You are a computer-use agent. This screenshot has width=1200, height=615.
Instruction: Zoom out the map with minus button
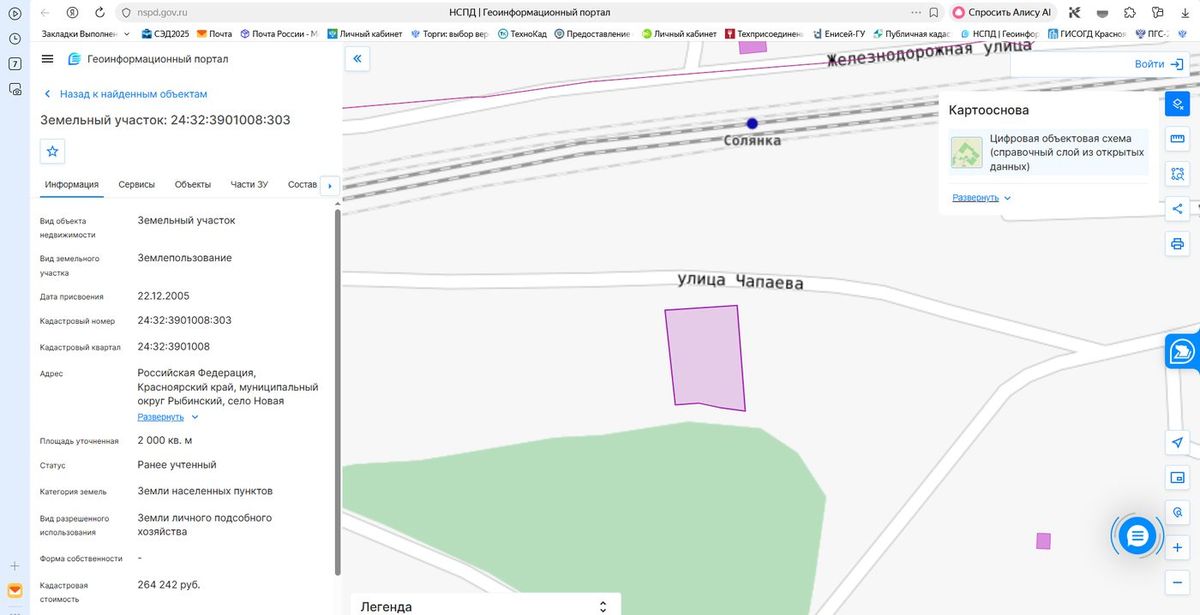[1177, 582]
